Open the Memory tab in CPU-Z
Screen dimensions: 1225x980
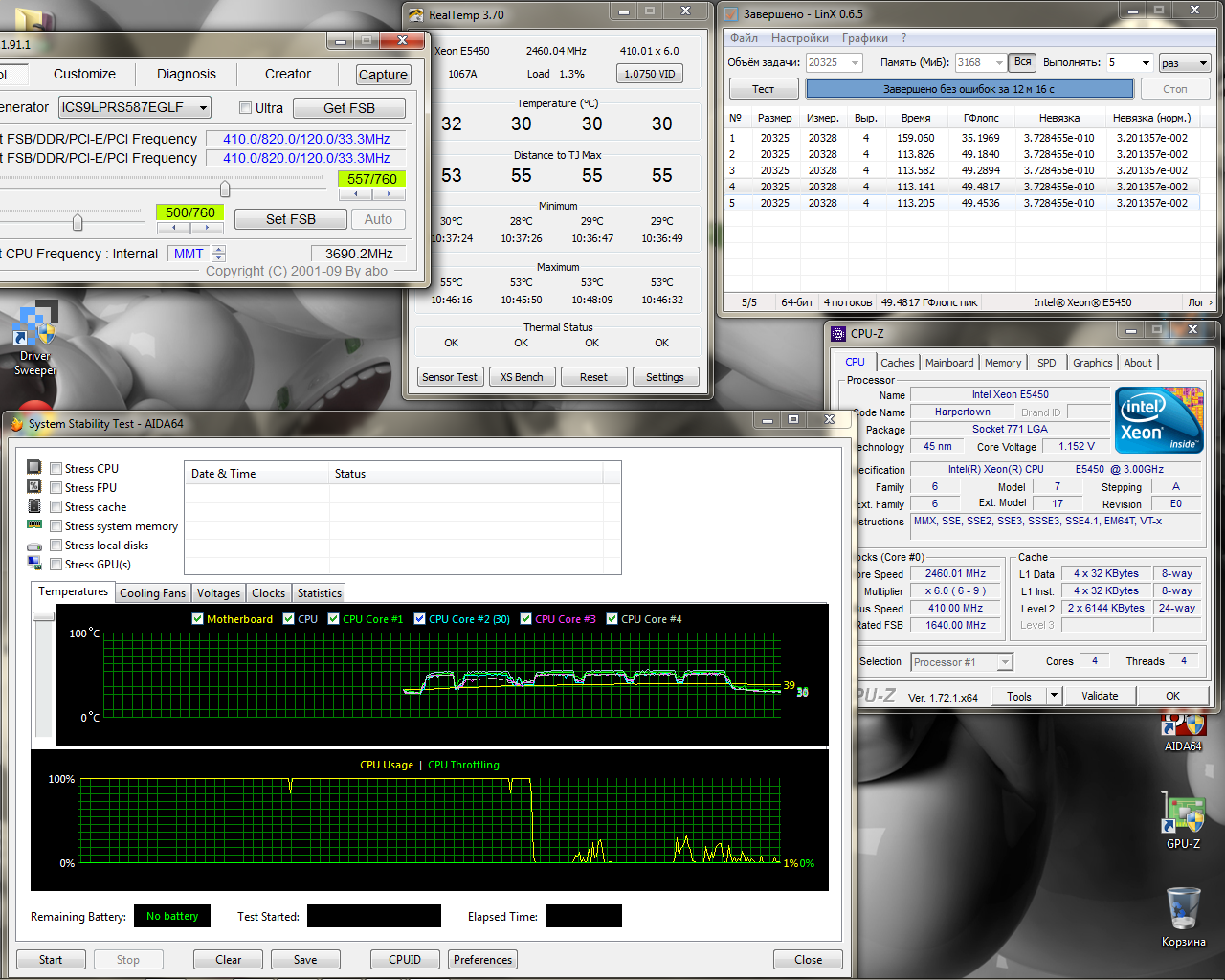pyautogui.click(x=1003, y=363)
